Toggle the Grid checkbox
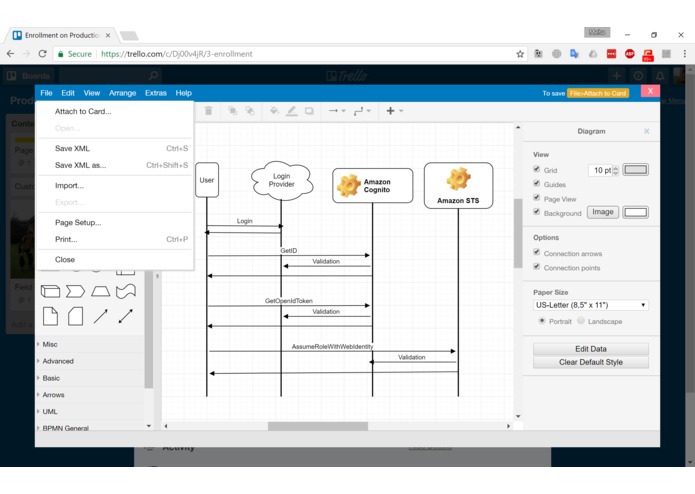 tap(537, 169)
